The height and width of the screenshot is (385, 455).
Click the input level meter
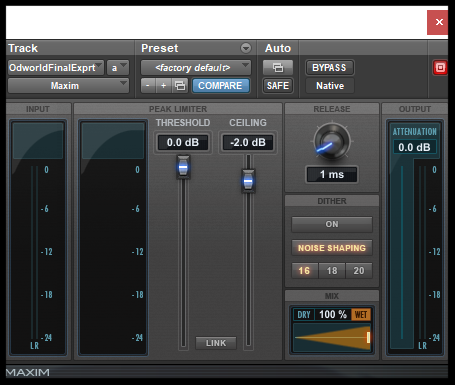[38, 237]
